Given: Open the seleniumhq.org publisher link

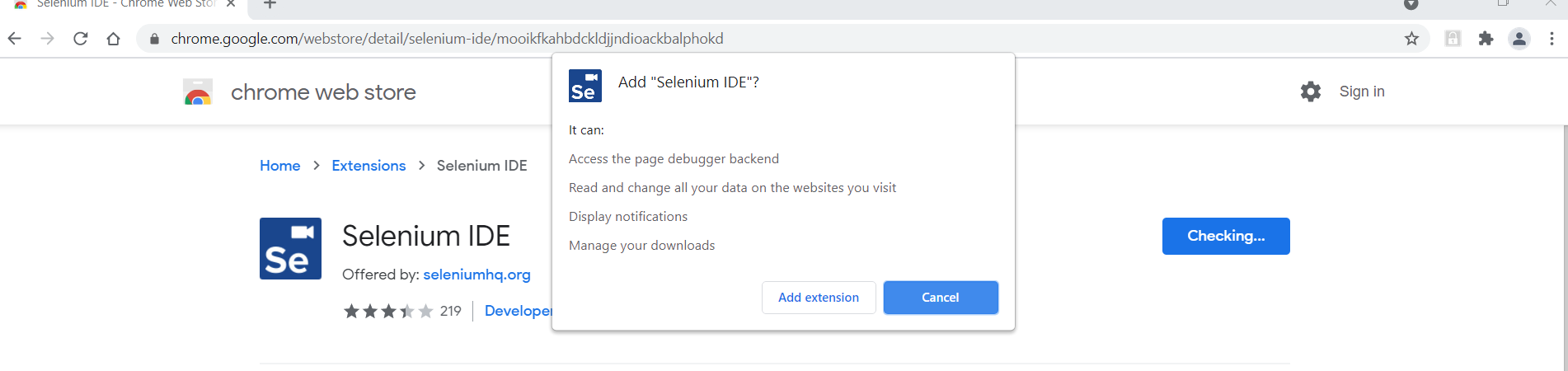Looking at the screenshot, I should pos(477,275).
